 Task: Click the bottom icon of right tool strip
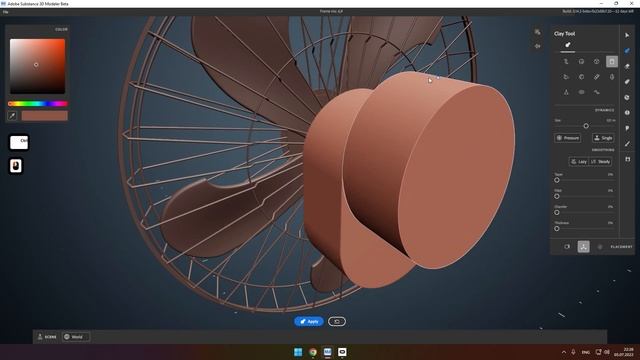pyautogui.click(x=627, y=159)
